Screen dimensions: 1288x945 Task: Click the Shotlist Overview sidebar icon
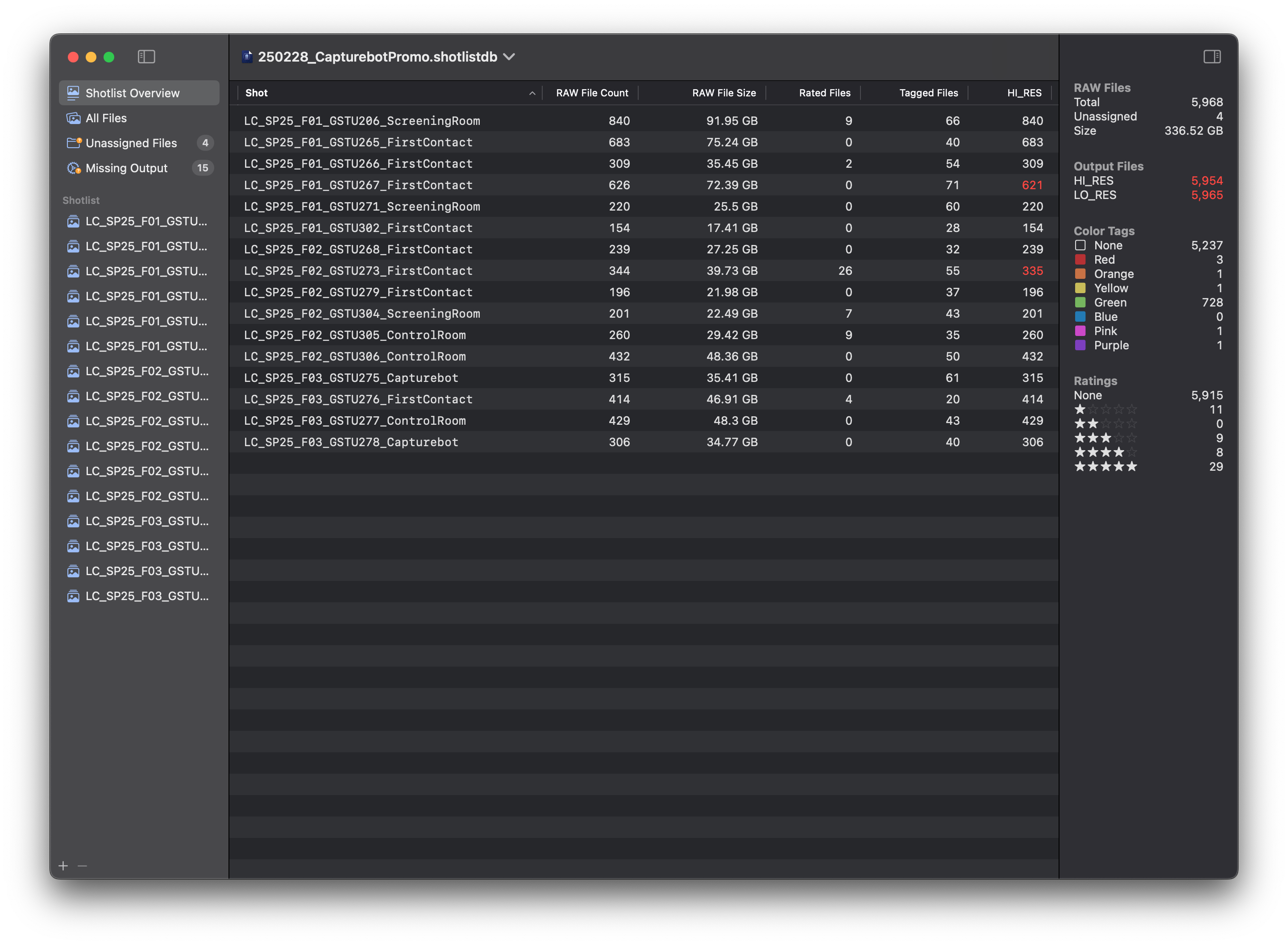pyautogui.click(x=73, y=93)
